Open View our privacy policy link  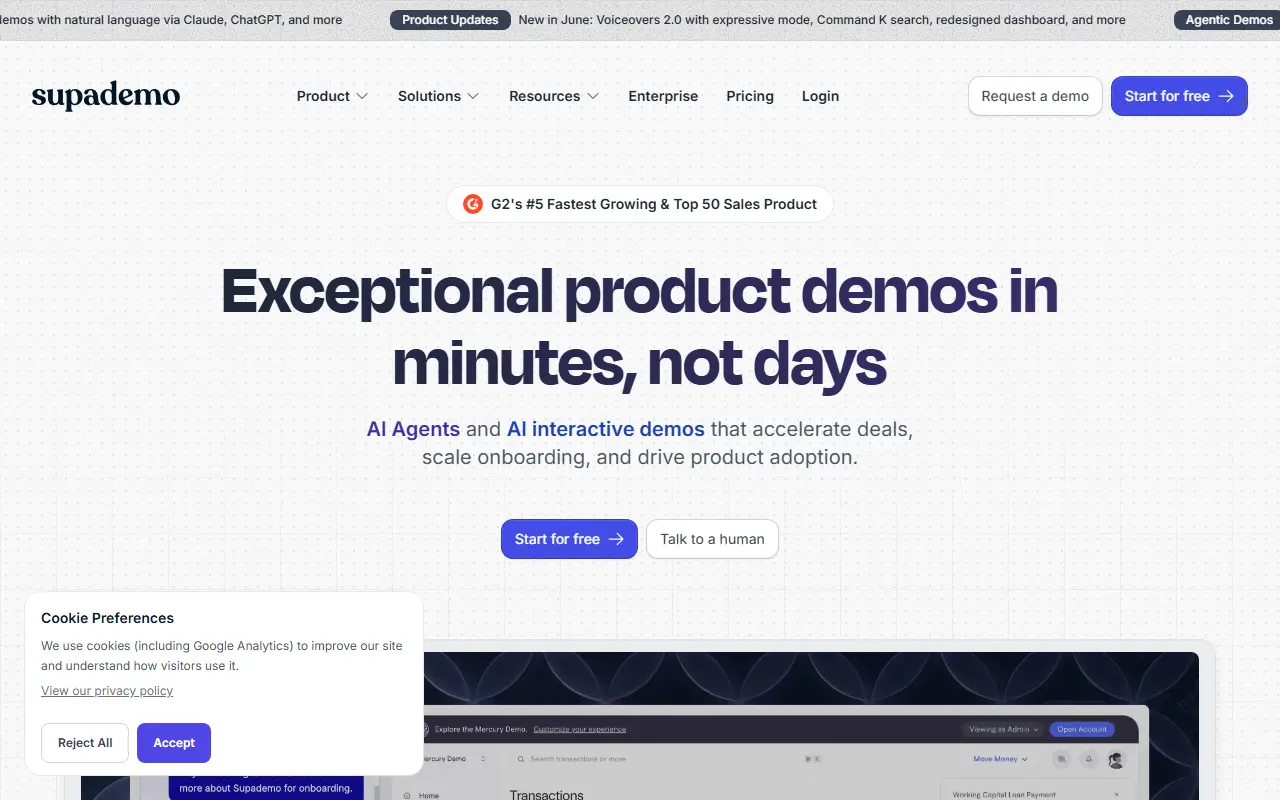pos(107,691)
